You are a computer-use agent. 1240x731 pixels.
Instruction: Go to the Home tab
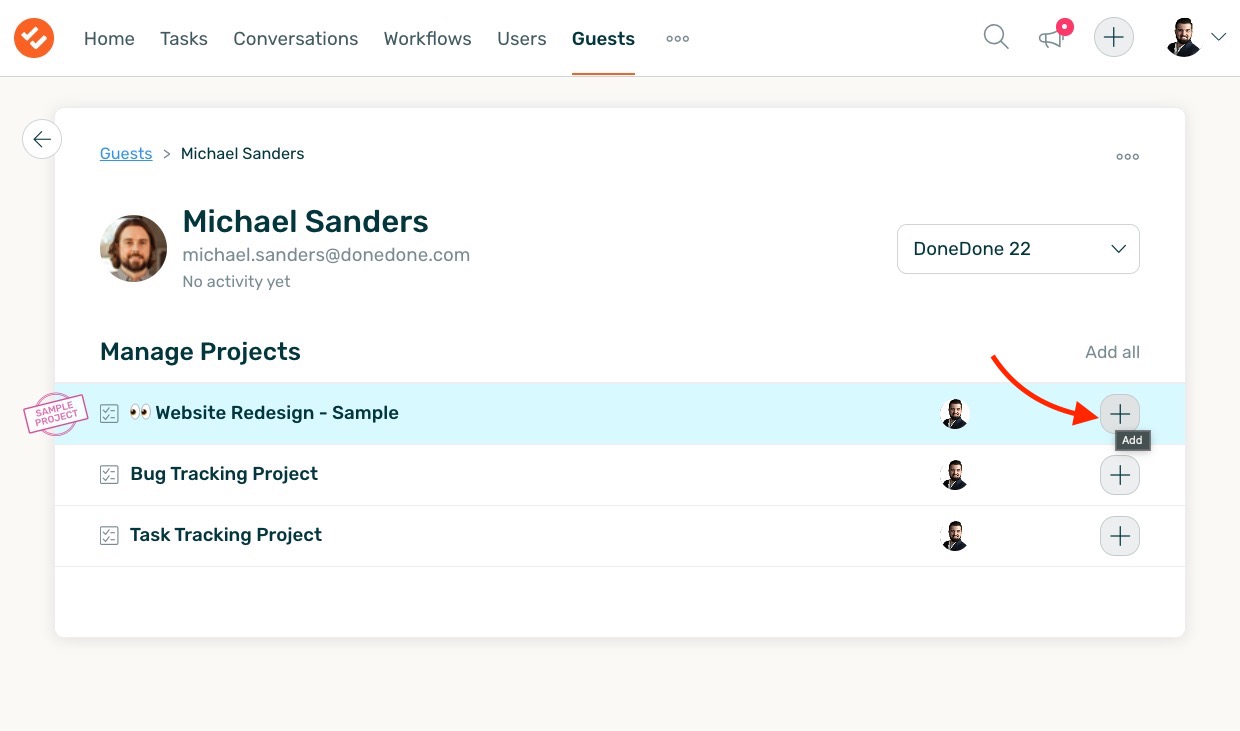pyautogui.click(x=109, y=39)
